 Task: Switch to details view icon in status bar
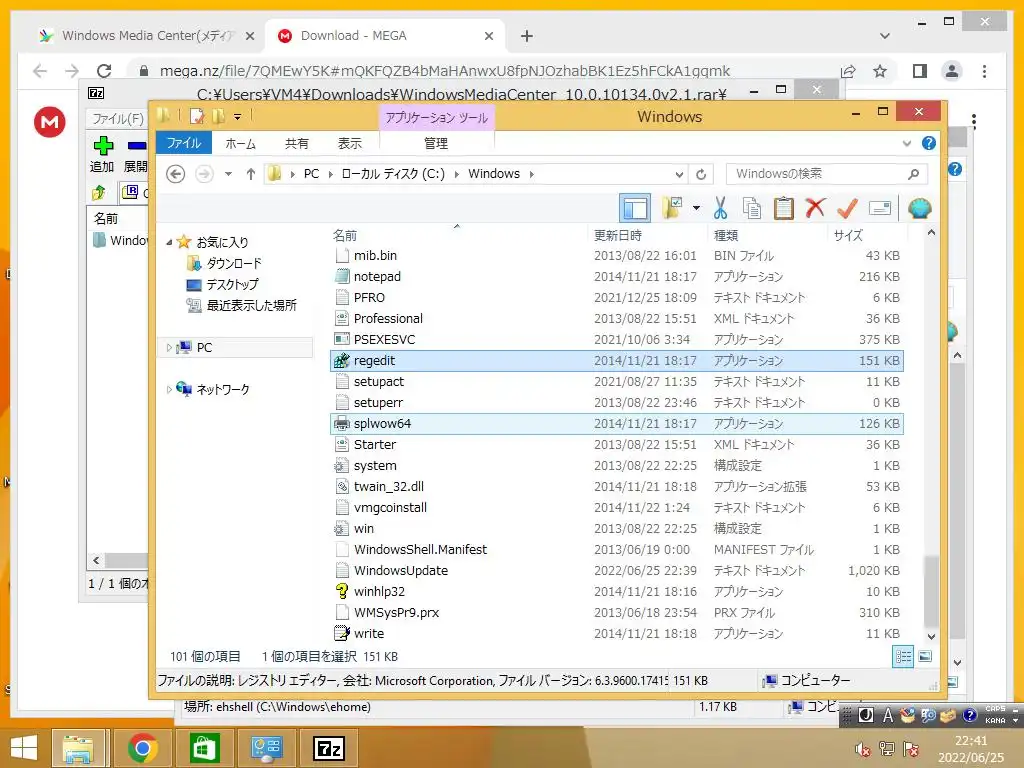tap(903, 656)
